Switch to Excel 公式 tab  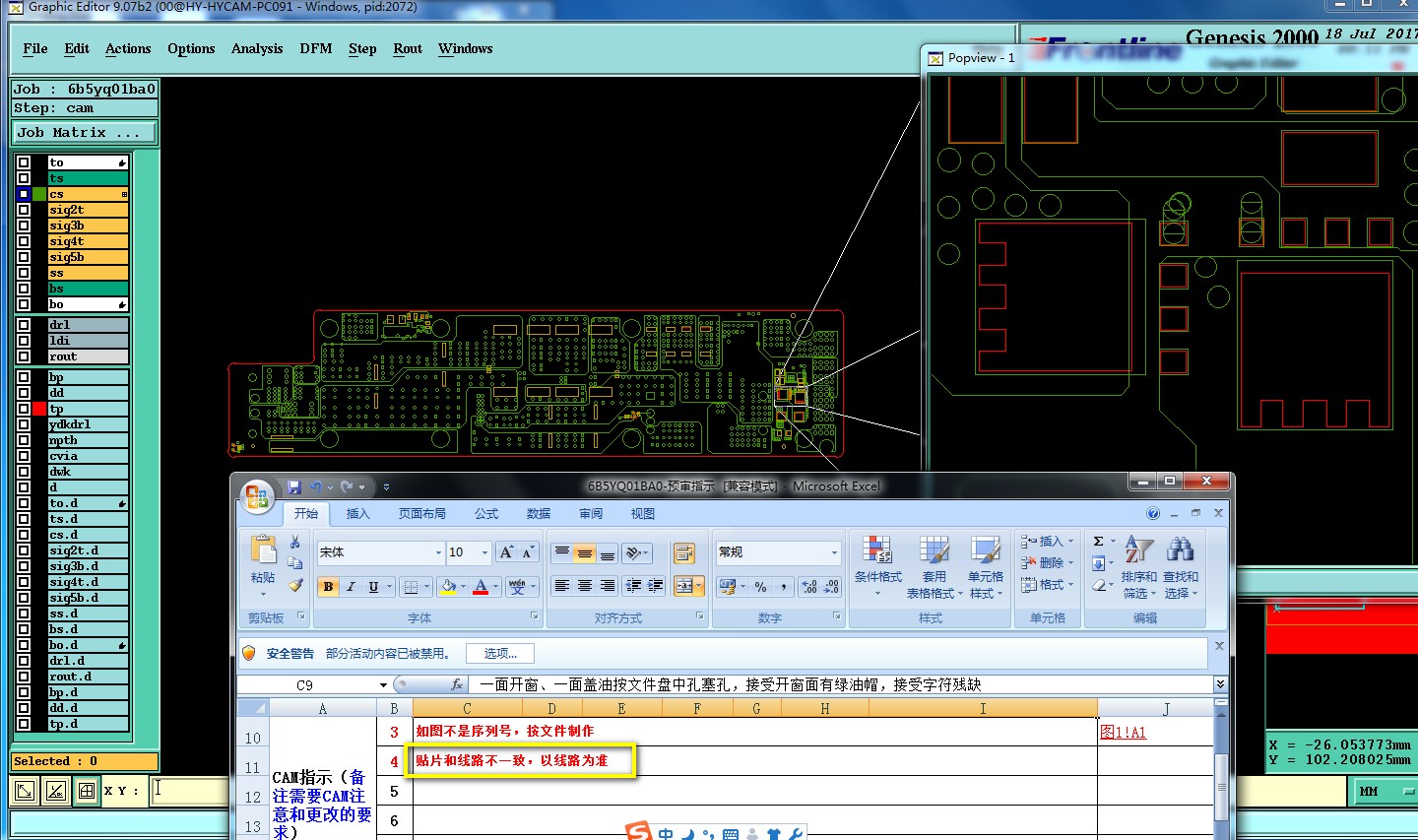click(486, 513)
